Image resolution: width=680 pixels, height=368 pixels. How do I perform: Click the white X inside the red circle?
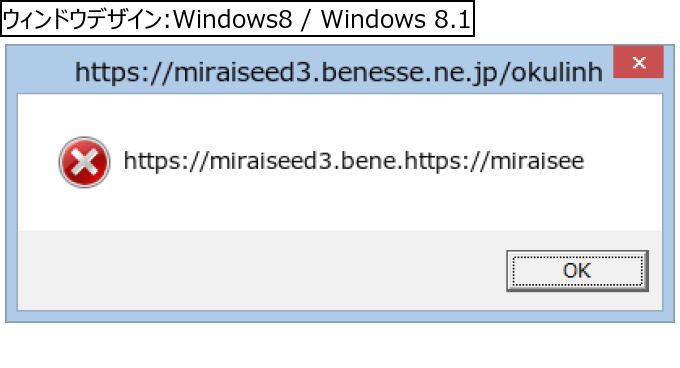tap(85, 162)
